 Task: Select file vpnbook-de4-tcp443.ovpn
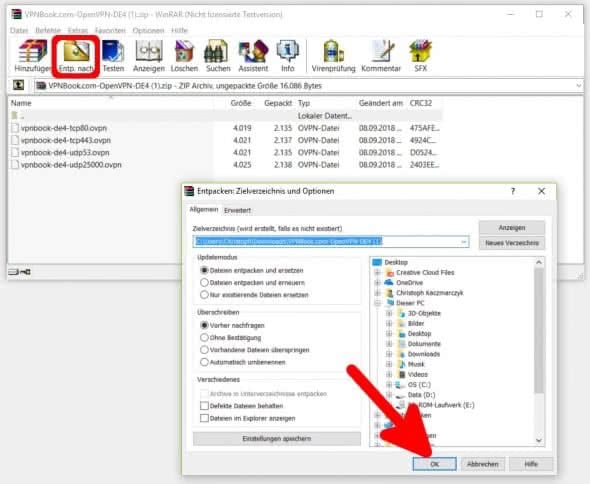pyautogui.click(x=66, y=140)
